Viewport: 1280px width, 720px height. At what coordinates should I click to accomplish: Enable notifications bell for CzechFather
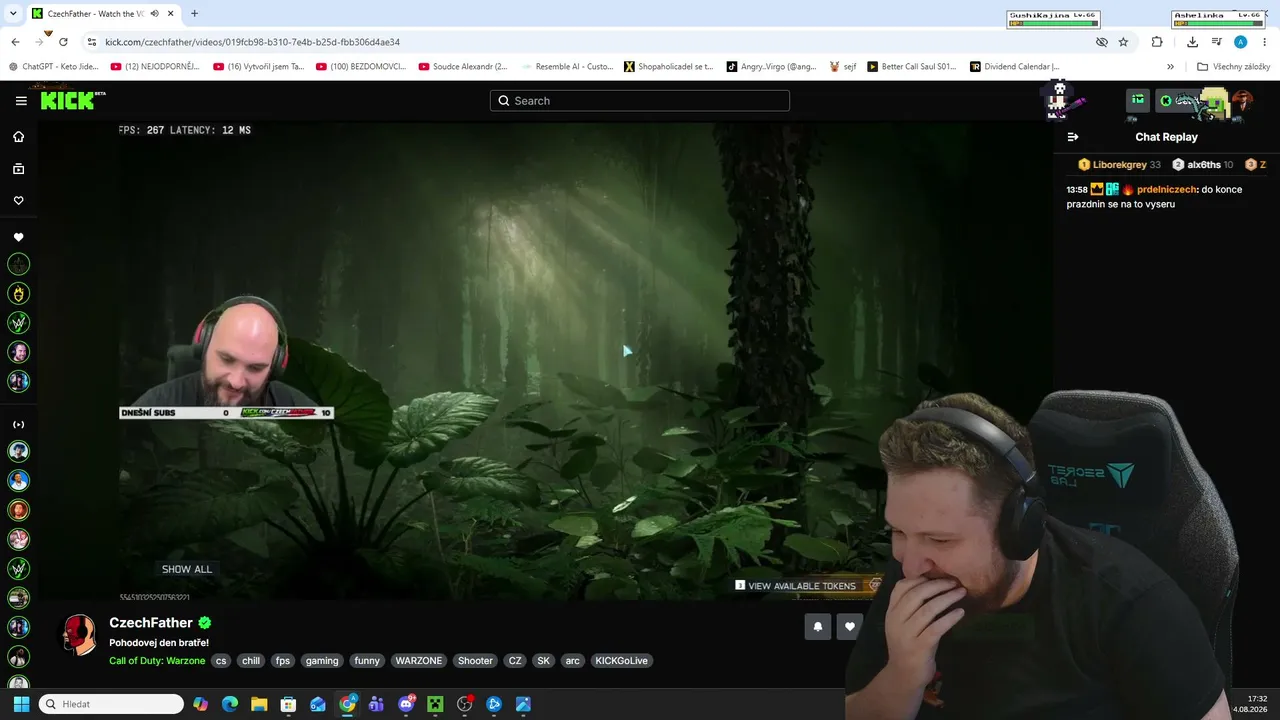coord(817,627)
